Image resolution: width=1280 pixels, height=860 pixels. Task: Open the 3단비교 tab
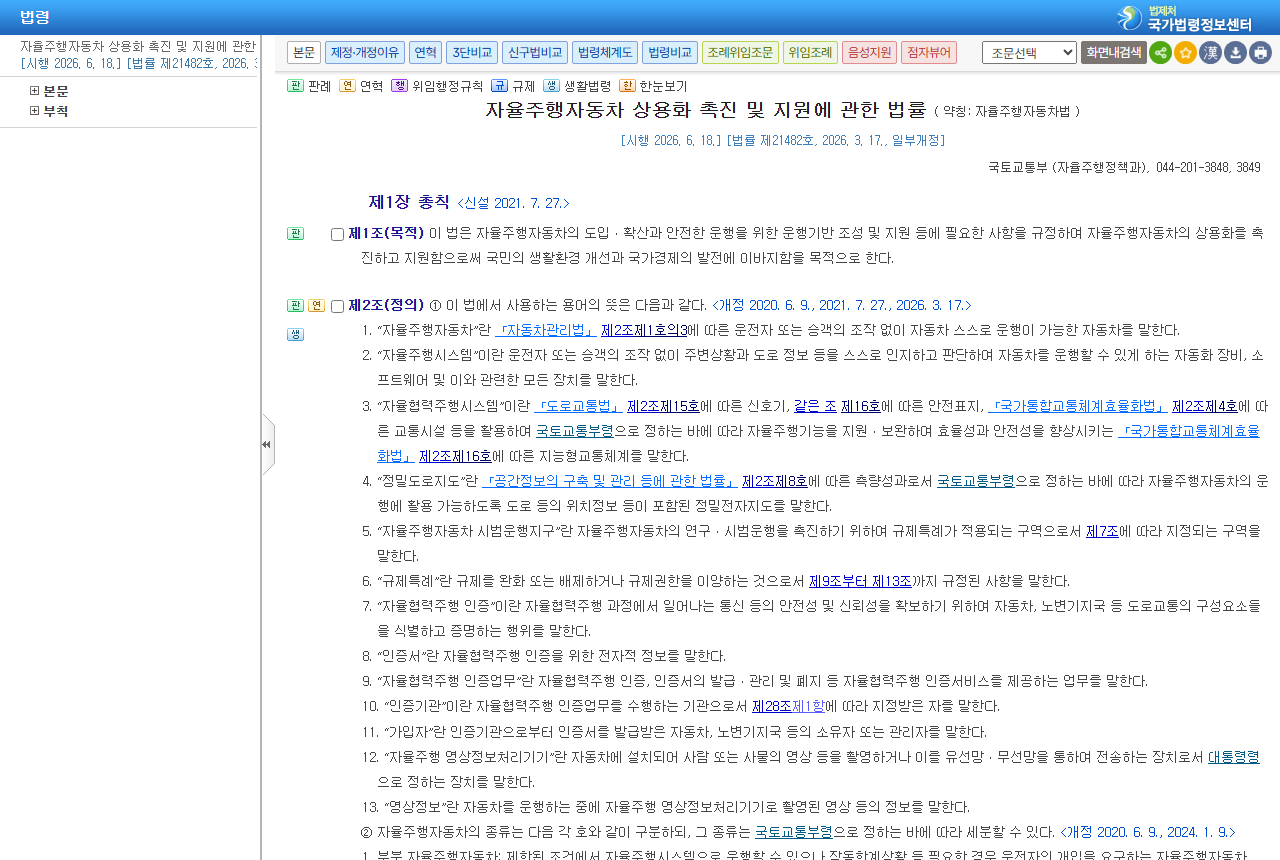472,53
